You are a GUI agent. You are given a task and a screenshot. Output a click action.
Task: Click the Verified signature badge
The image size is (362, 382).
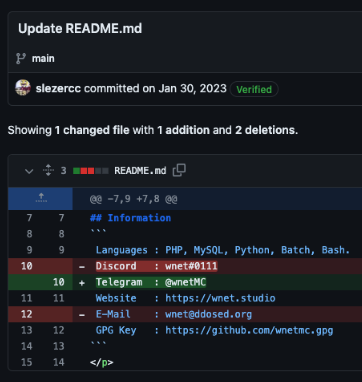click(x=254, y=89)
